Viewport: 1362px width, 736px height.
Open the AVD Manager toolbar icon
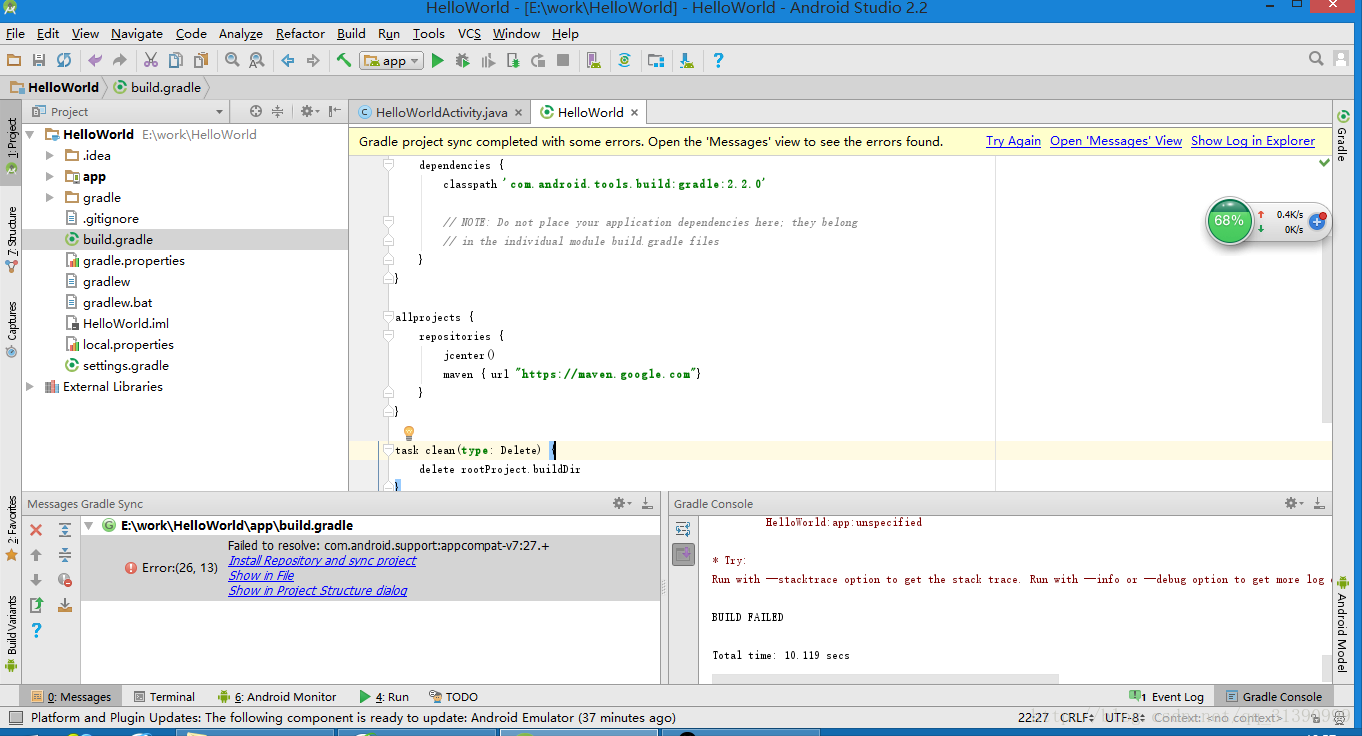[x=594, y=60]
